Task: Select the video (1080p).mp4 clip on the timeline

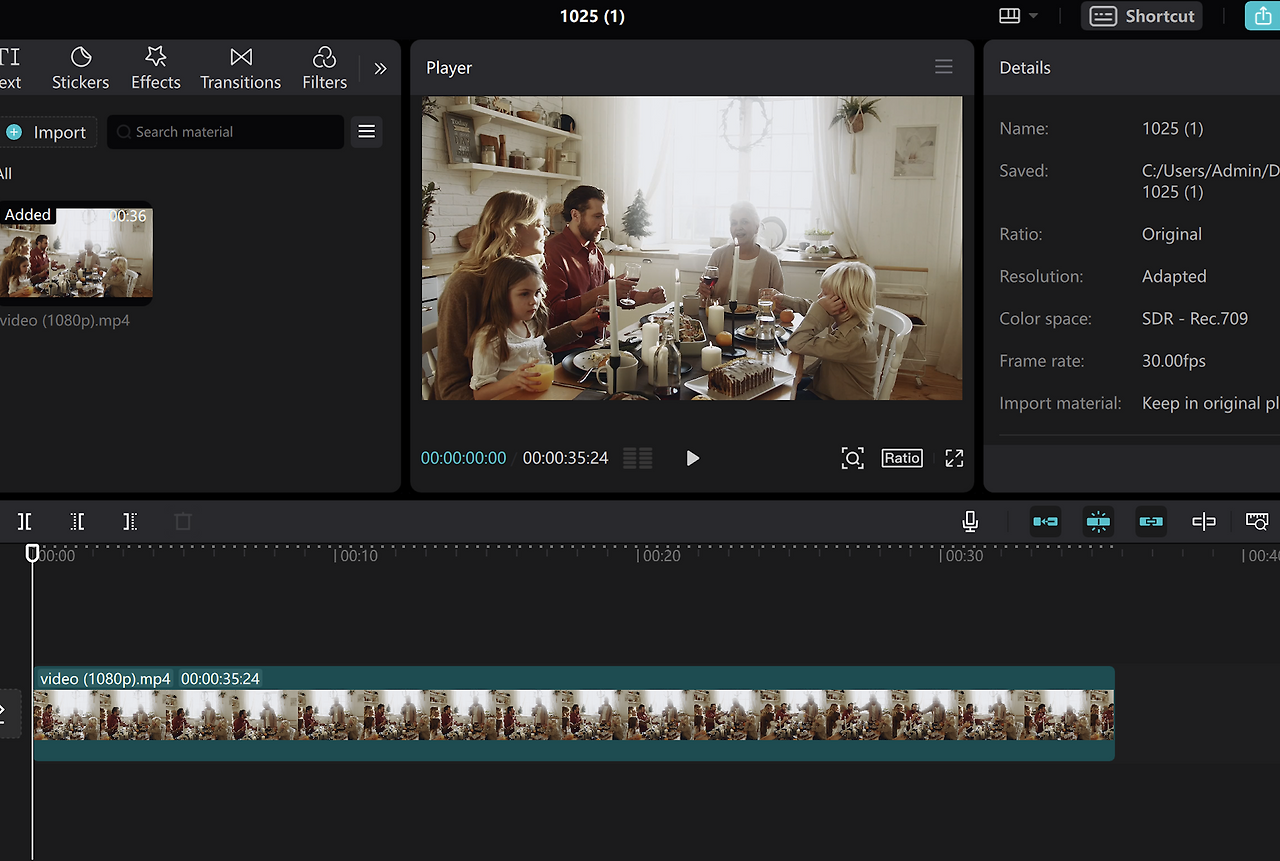Action: (574, 714)
